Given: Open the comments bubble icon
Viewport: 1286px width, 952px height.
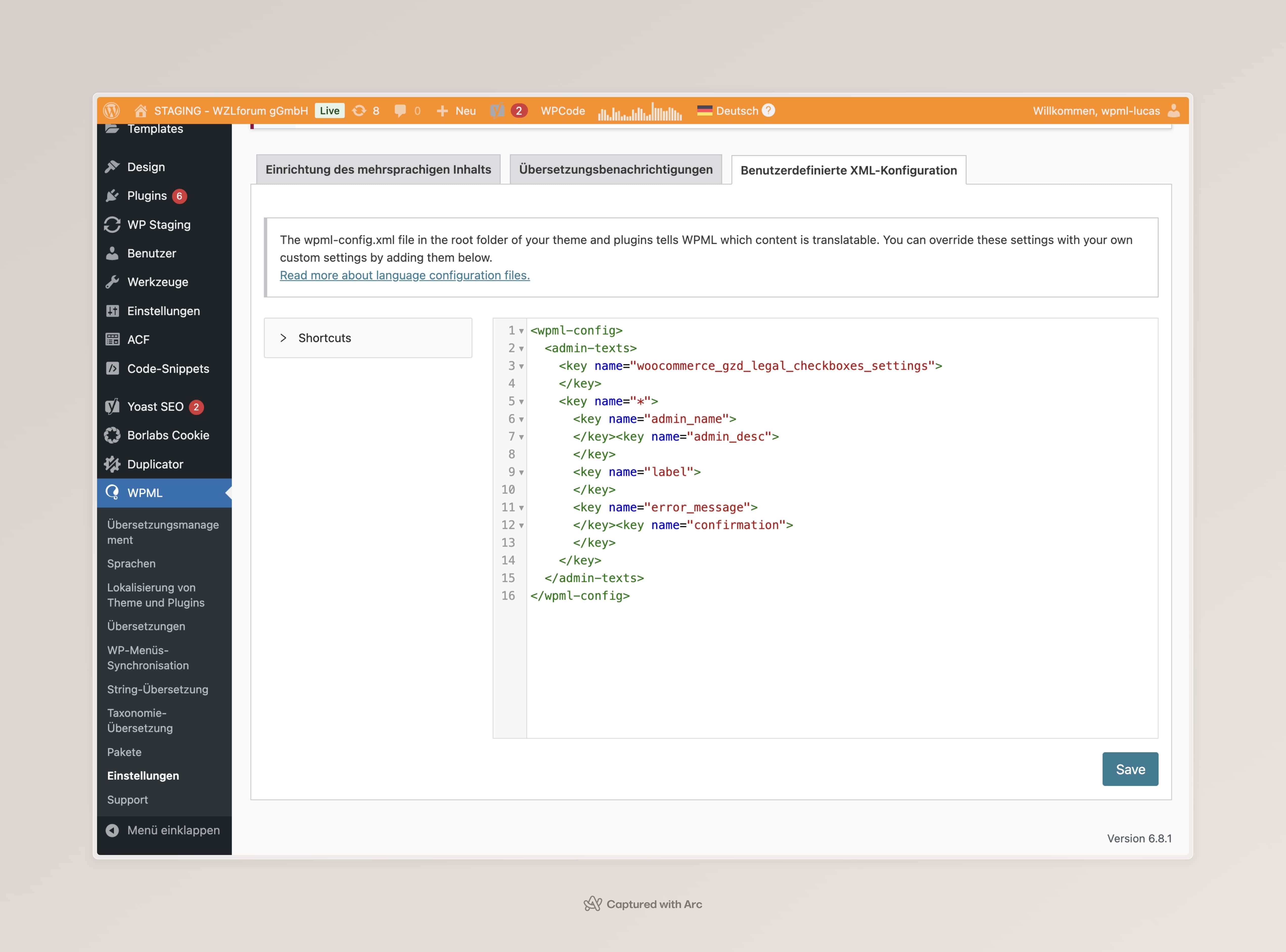Looking at the screenshot, I should tap(400, 111).
